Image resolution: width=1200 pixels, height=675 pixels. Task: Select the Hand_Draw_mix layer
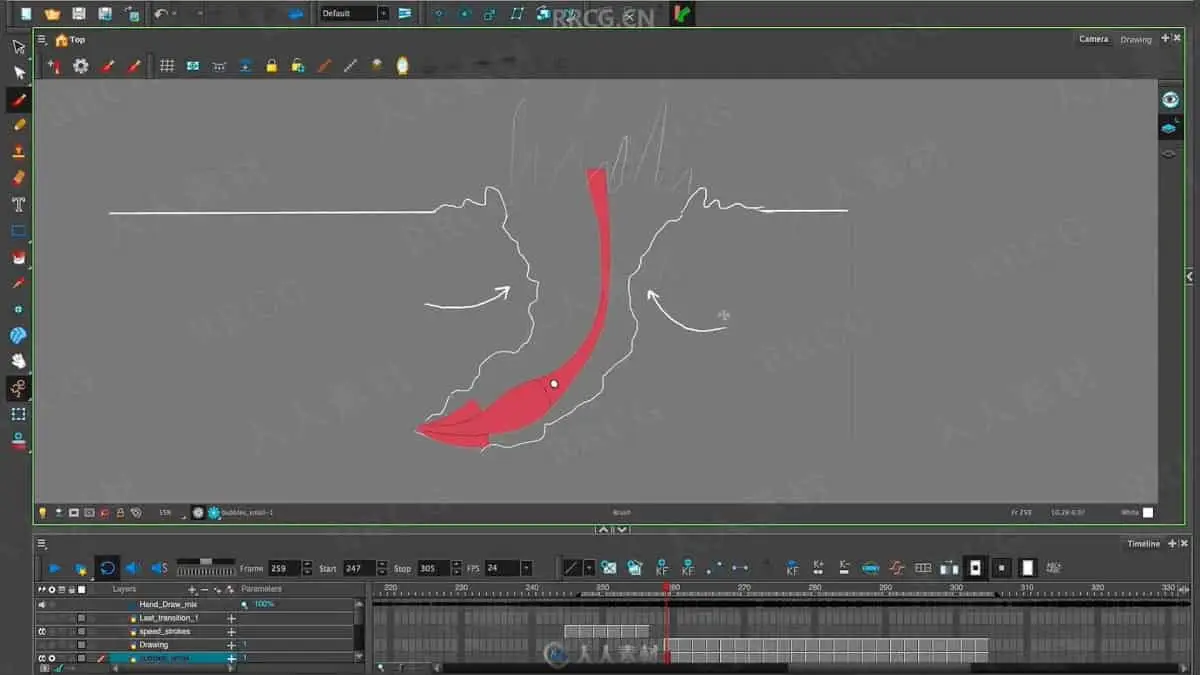(168, 604)
